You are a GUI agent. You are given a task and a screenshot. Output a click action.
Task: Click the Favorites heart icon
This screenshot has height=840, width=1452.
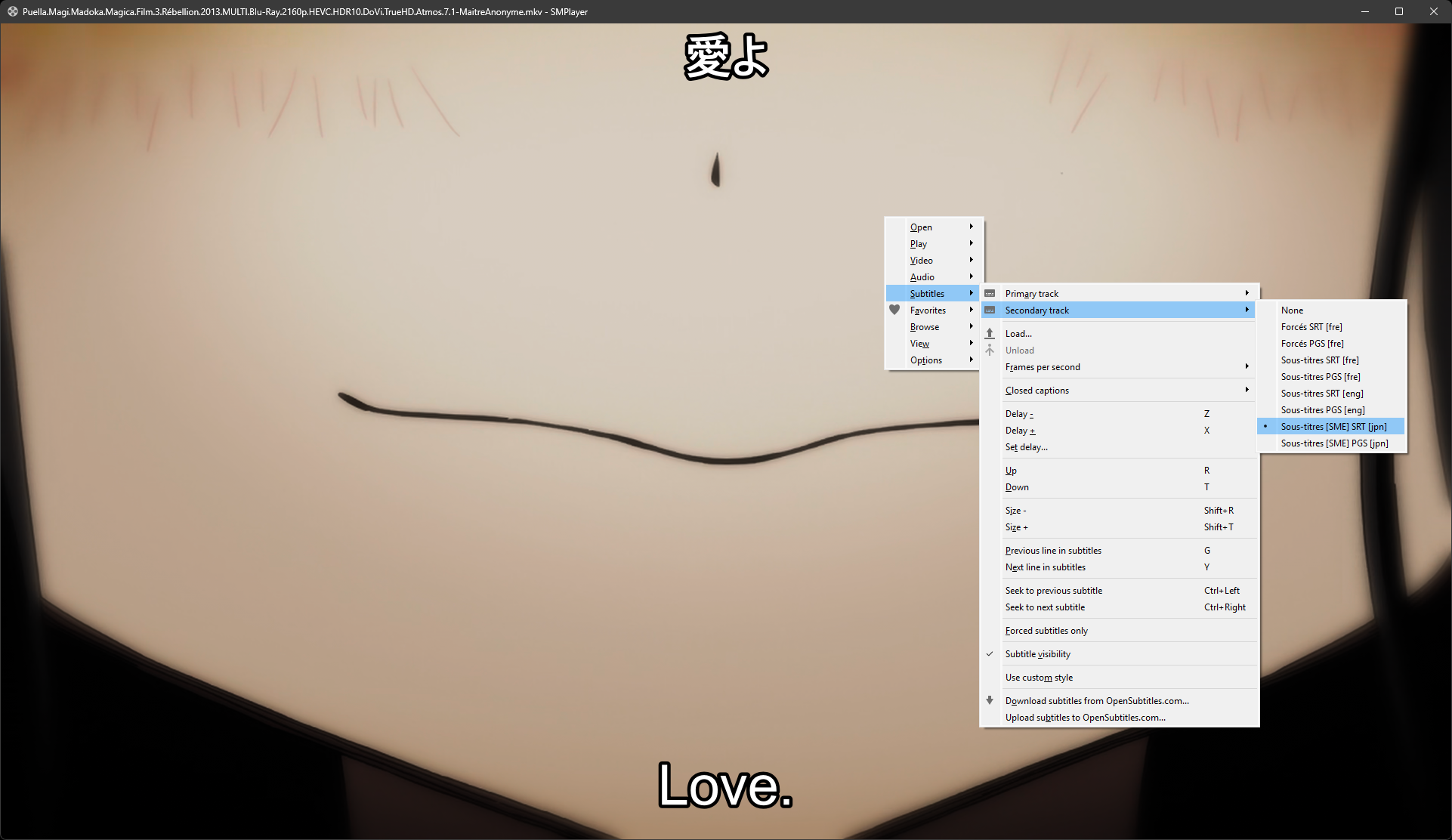pyautogui.click(x=894, y=310)
